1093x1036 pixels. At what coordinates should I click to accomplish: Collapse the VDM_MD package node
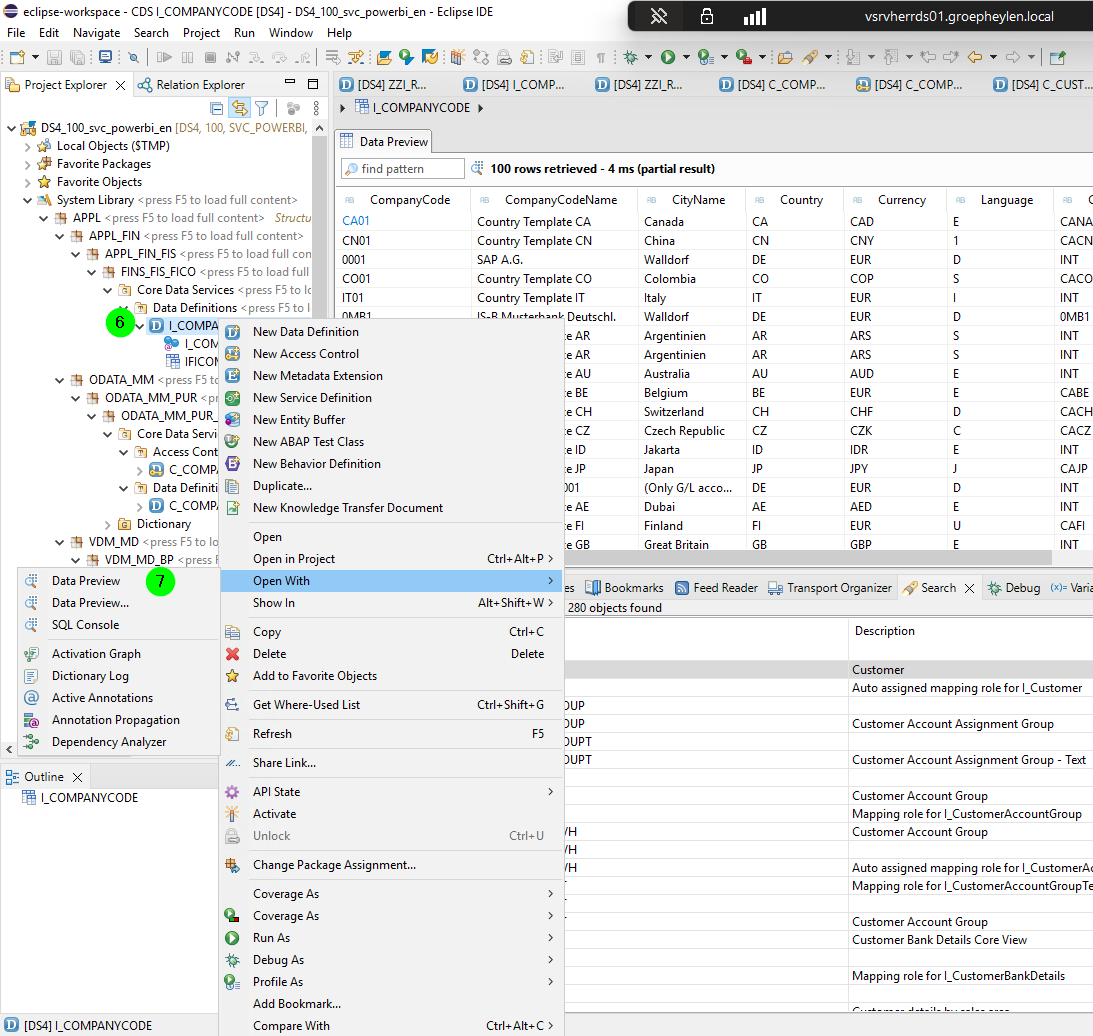click(x=59, y=542)
